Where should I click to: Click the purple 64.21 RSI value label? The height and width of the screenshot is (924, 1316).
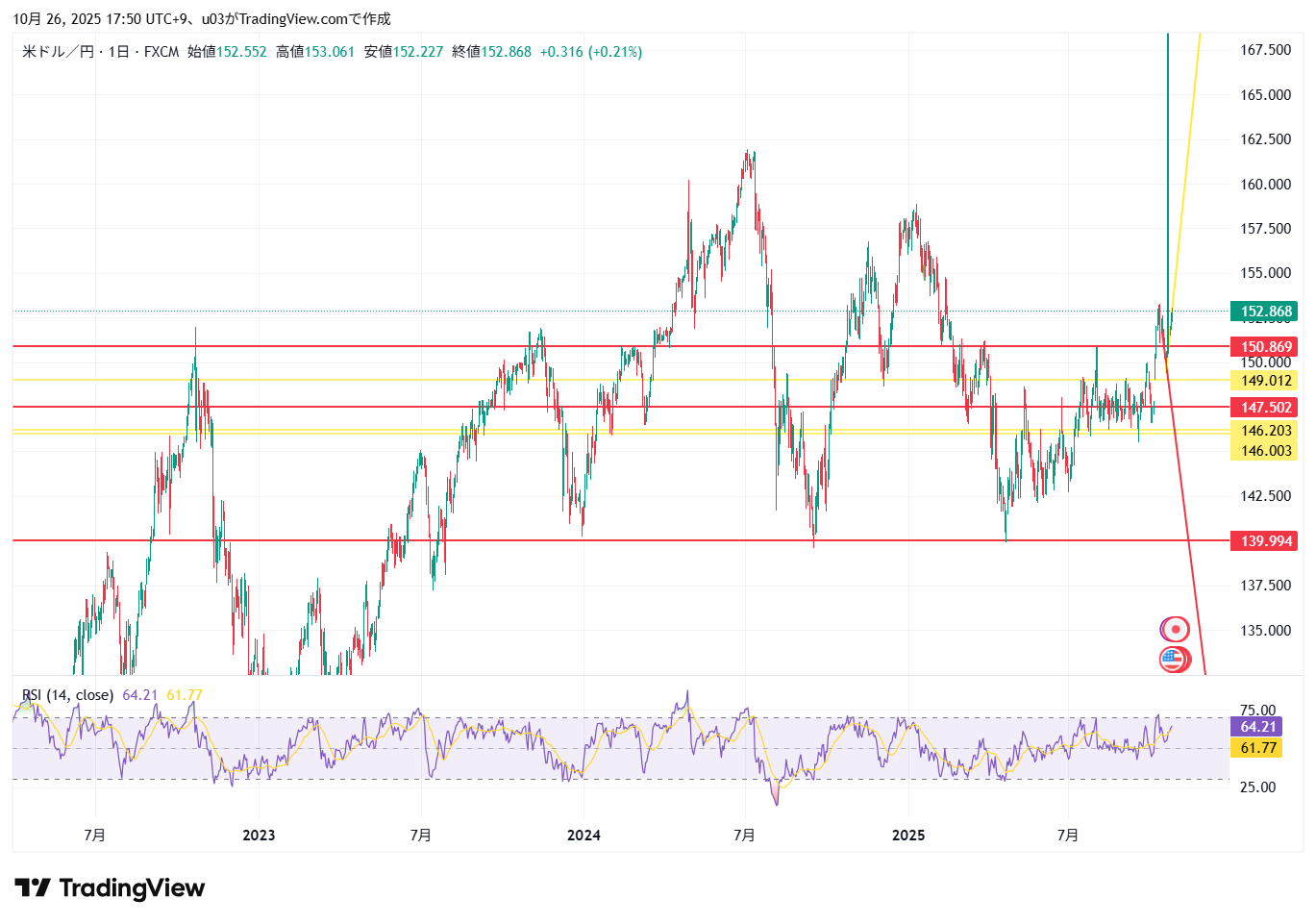pyautogui.click(x=1256, y=727)
